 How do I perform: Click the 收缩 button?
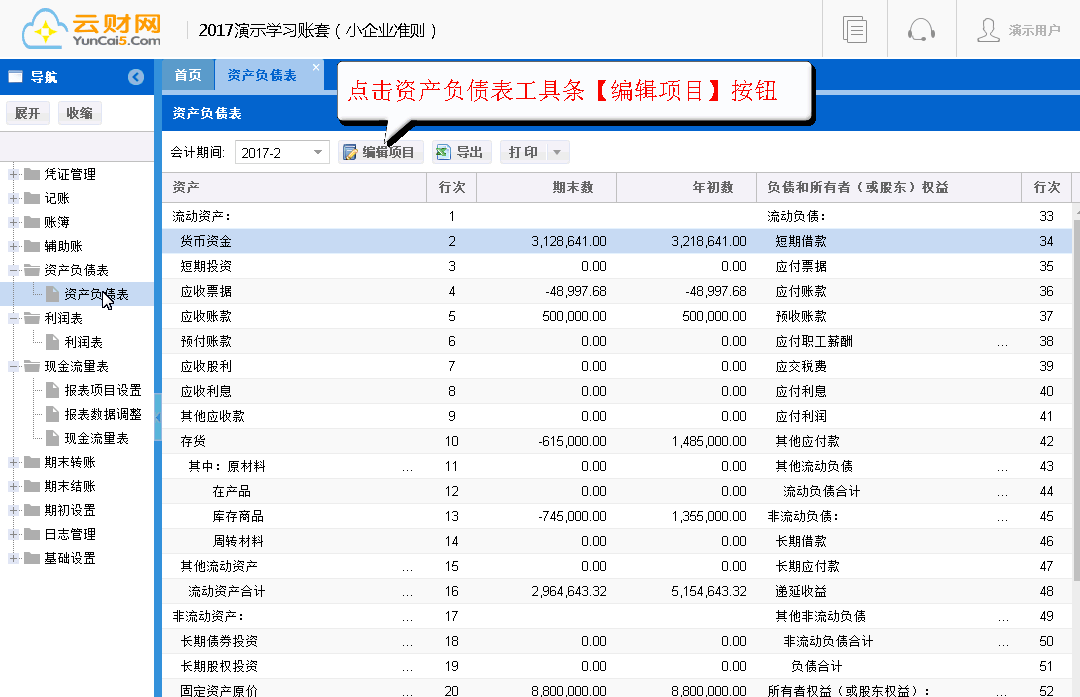point(80,113)
